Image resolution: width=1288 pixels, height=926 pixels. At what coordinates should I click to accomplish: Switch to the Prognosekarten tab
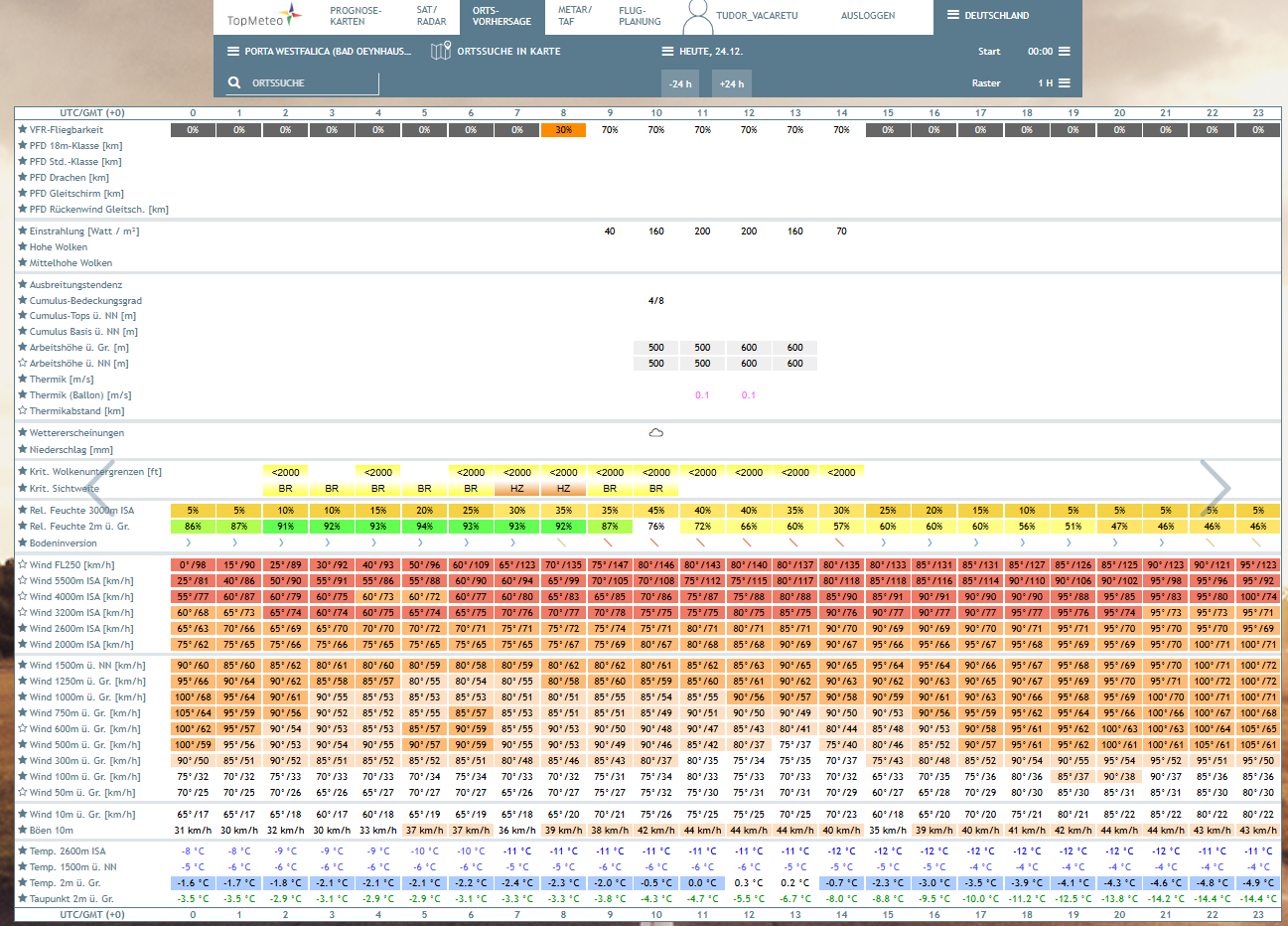coord(356,16)
